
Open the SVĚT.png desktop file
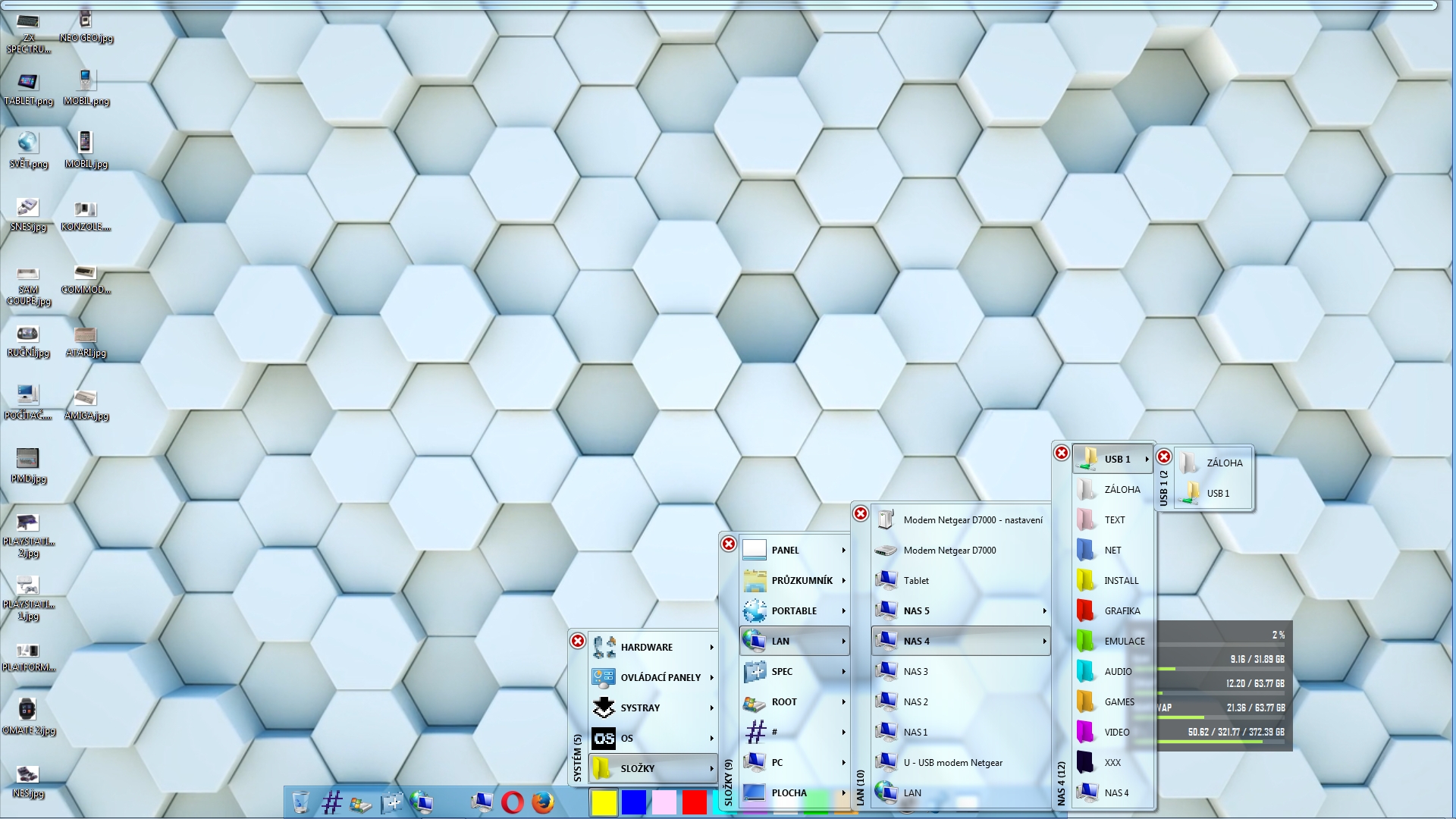pos(28,151)
